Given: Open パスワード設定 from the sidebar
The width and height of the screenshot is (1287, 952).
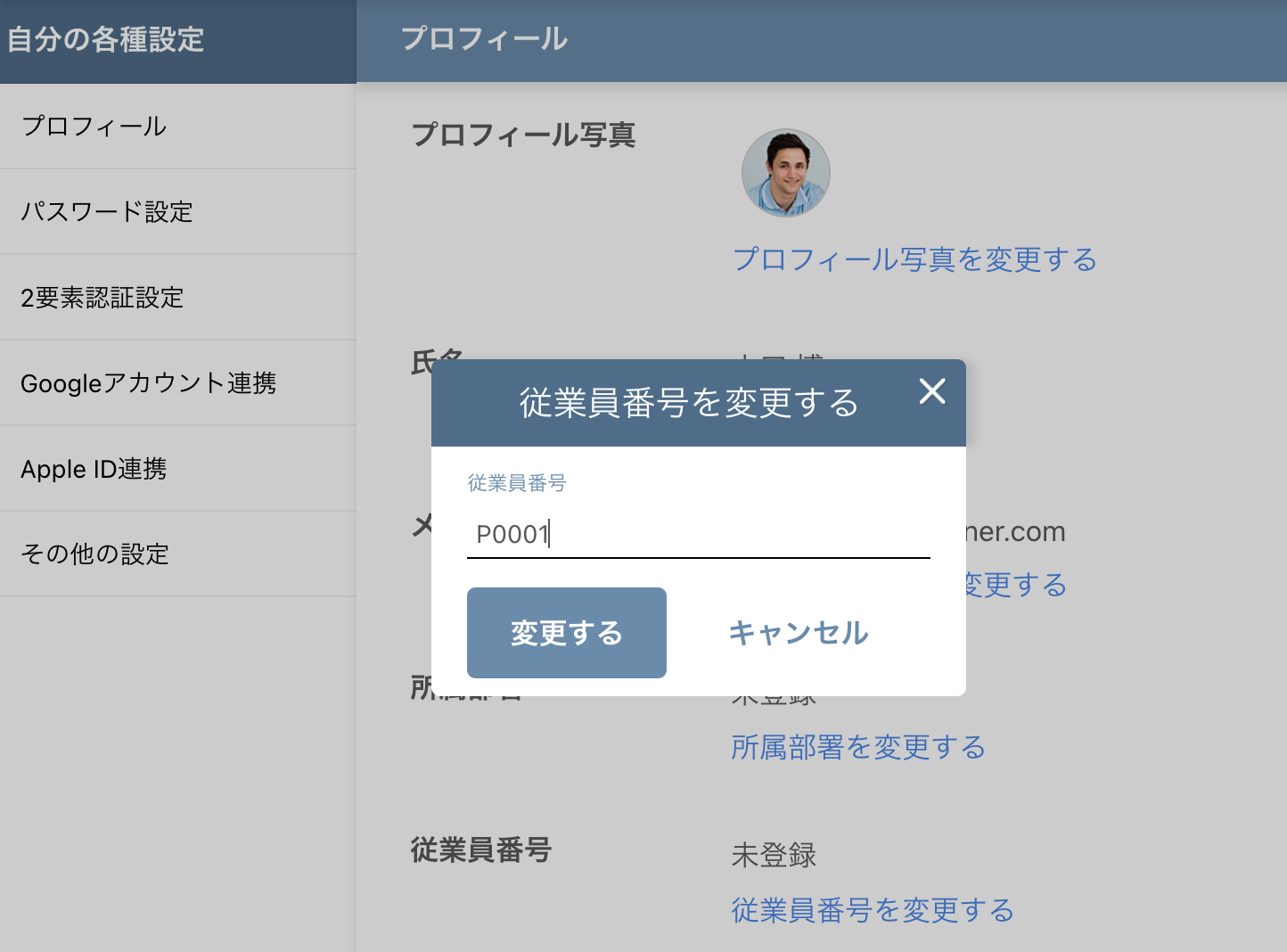Looking at the screenshot, I should (x=107, y=211).
